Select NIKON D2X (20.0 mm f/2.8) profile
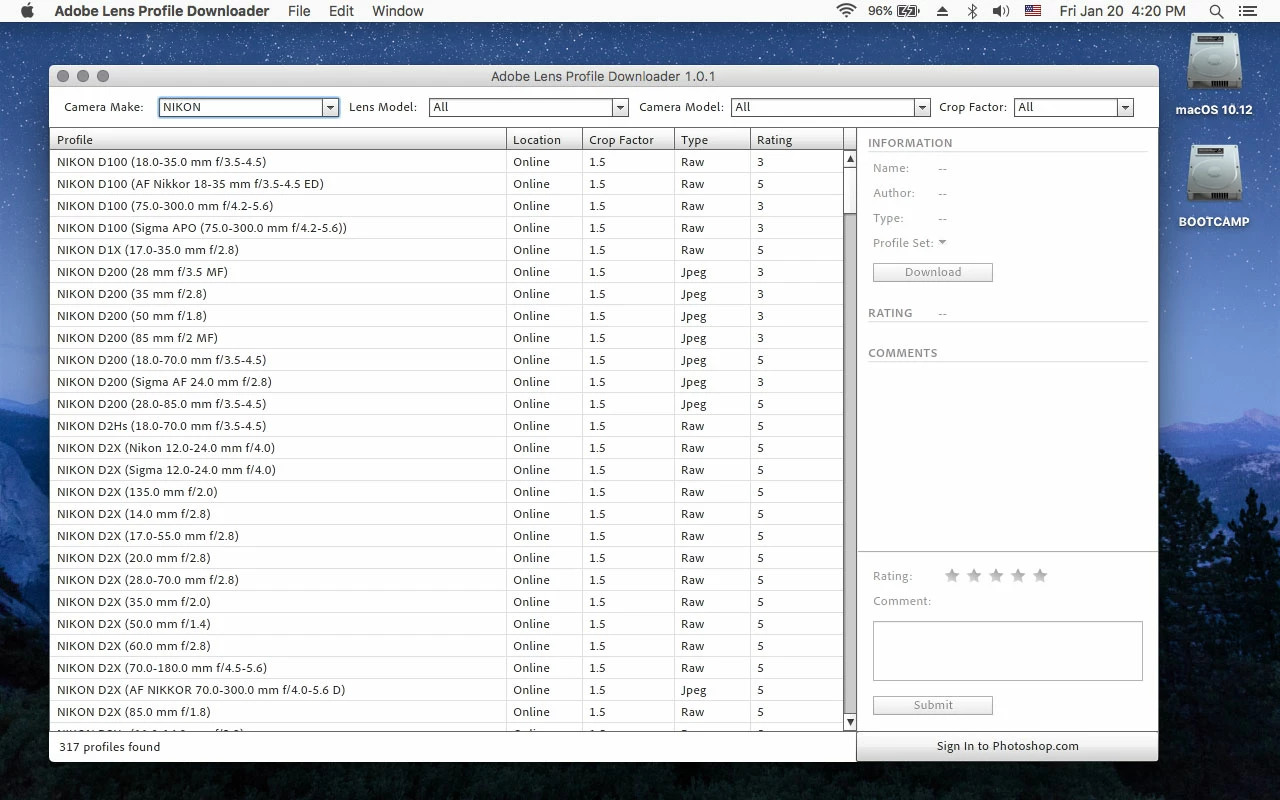 [446, 558]
